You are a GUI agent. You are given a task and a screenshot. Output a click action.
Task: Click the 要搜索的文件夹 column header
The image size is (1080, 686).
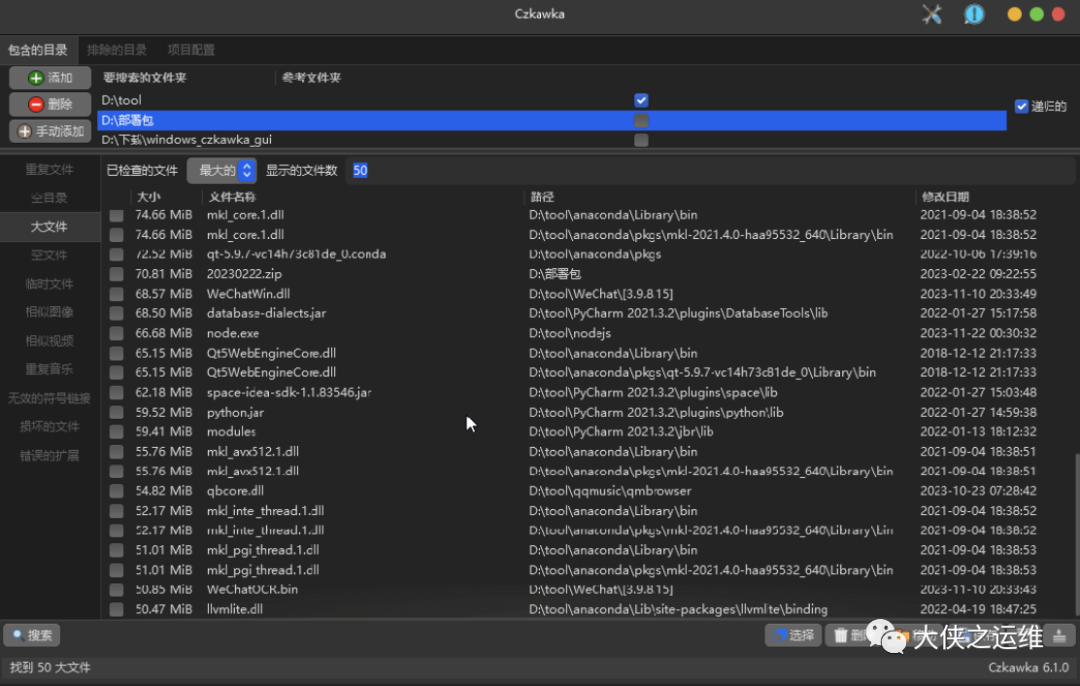point(145,78)
